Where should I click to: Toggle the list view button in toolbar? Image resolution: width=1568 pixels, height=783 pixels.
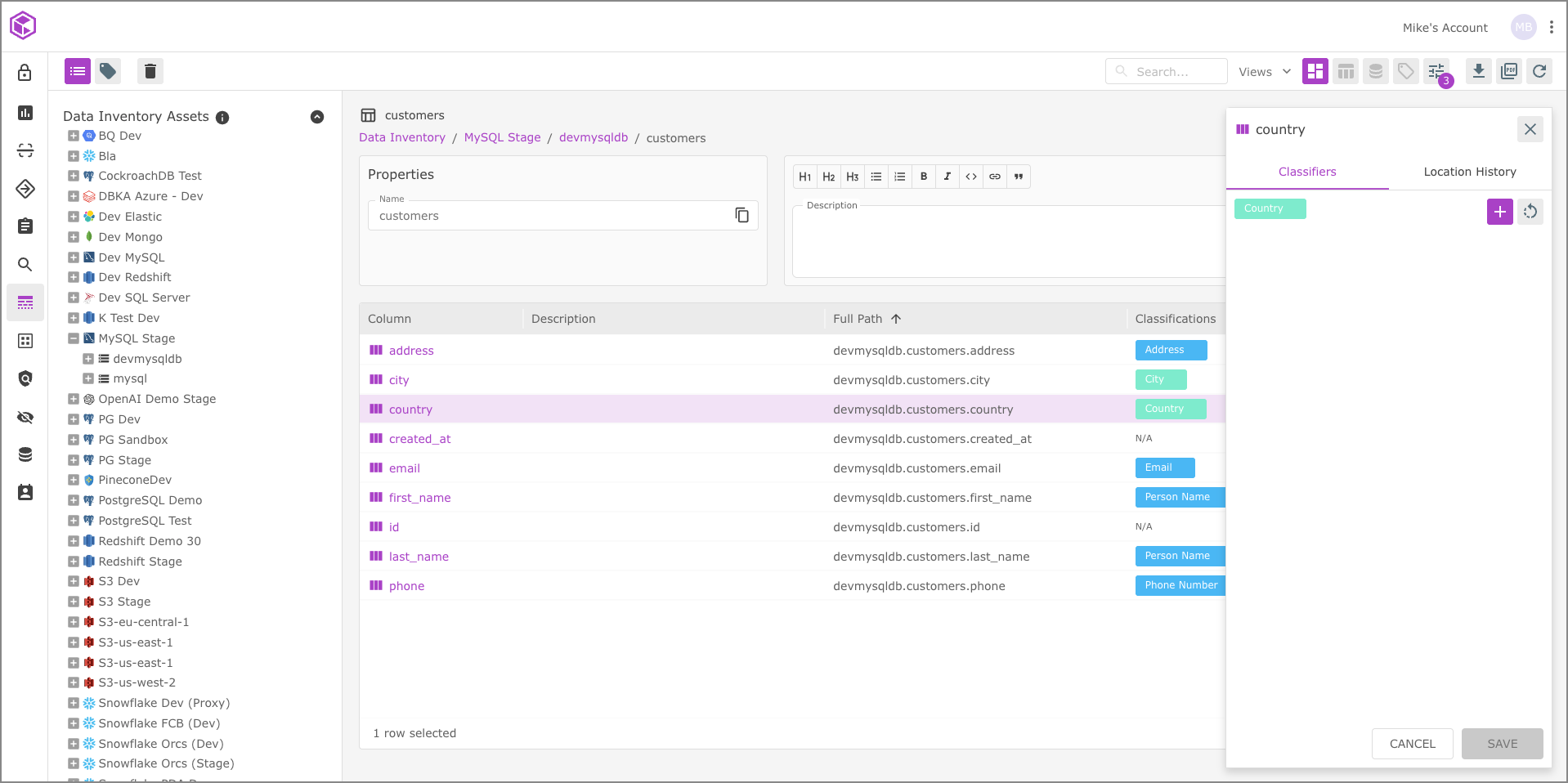78,72
